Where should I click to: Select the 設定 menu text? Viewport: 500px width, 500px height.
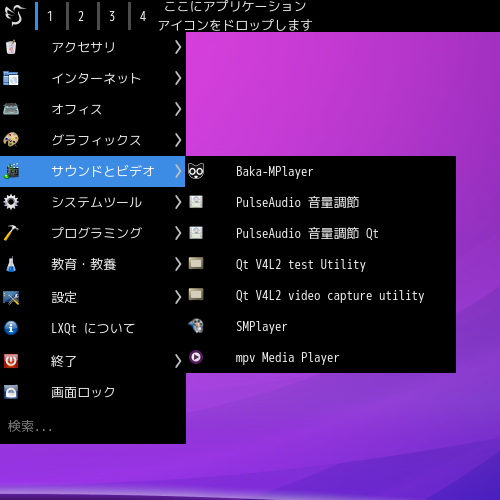64,297
